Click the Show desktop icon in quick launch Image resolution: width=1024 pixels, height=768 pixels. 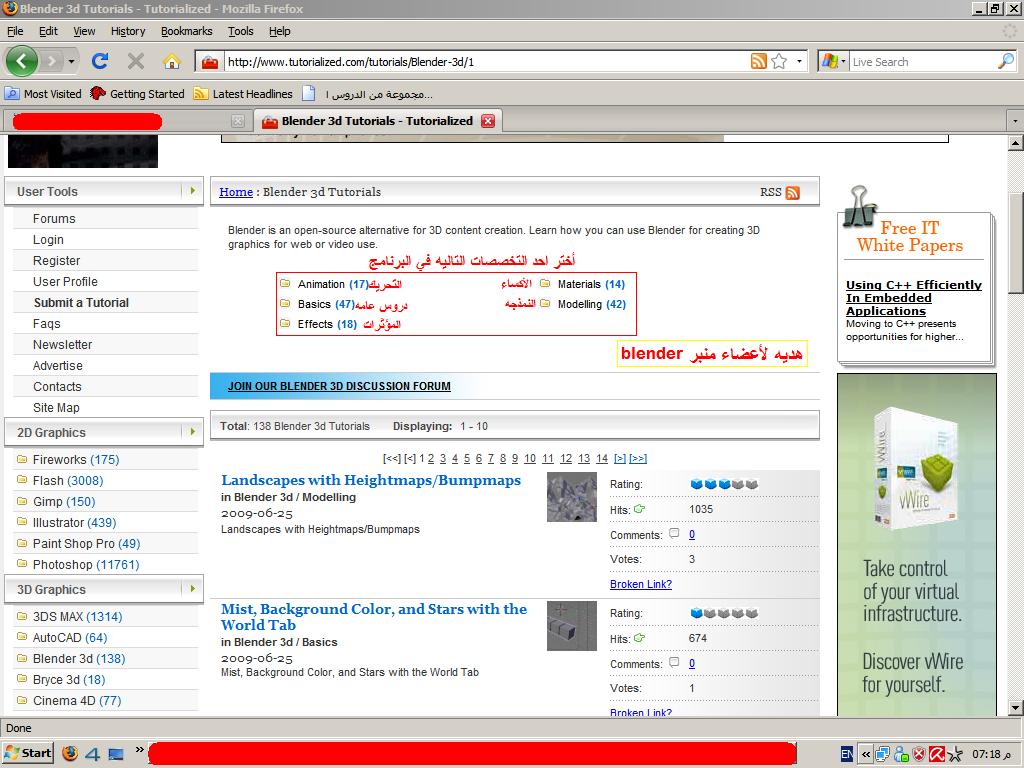116,754
